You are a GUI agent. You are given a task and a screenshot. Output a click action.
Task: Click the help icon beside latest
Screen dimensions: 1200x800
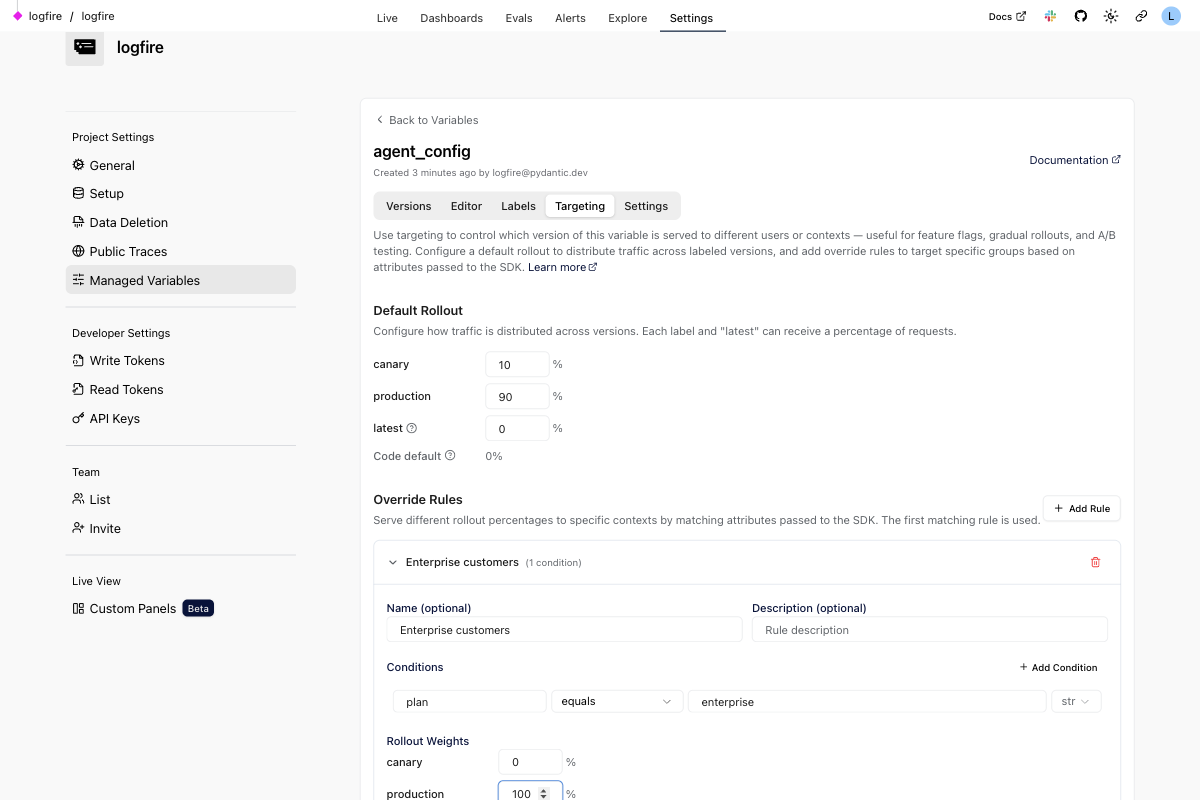click(x=411, y=428)
